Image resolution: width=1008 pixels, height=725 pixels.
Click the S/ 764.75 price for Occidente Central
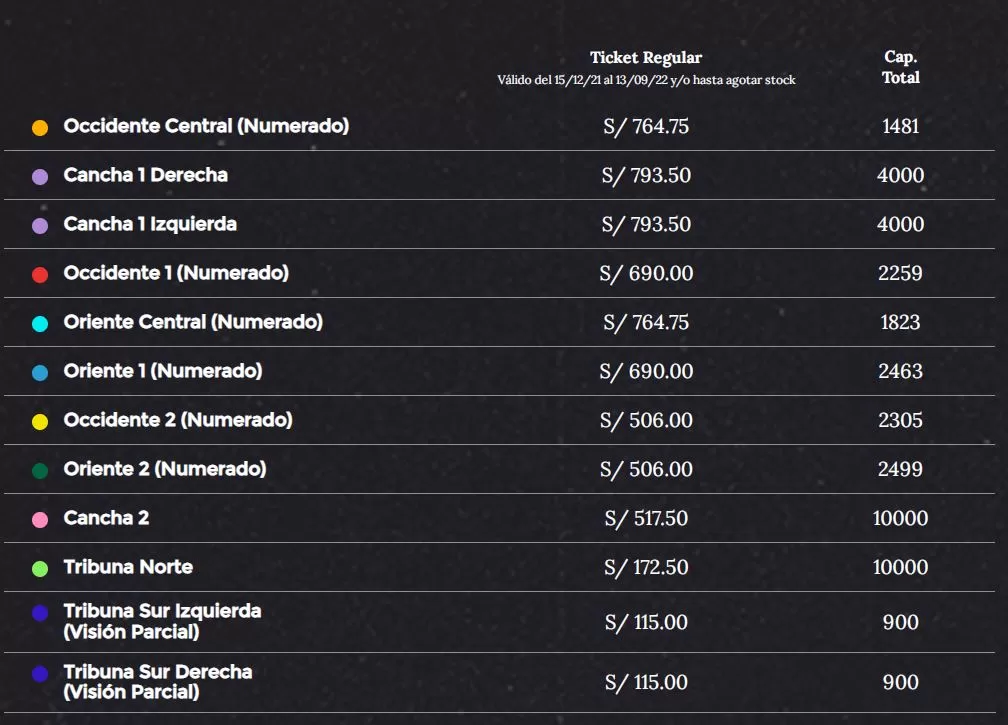[x=646, y=127]
